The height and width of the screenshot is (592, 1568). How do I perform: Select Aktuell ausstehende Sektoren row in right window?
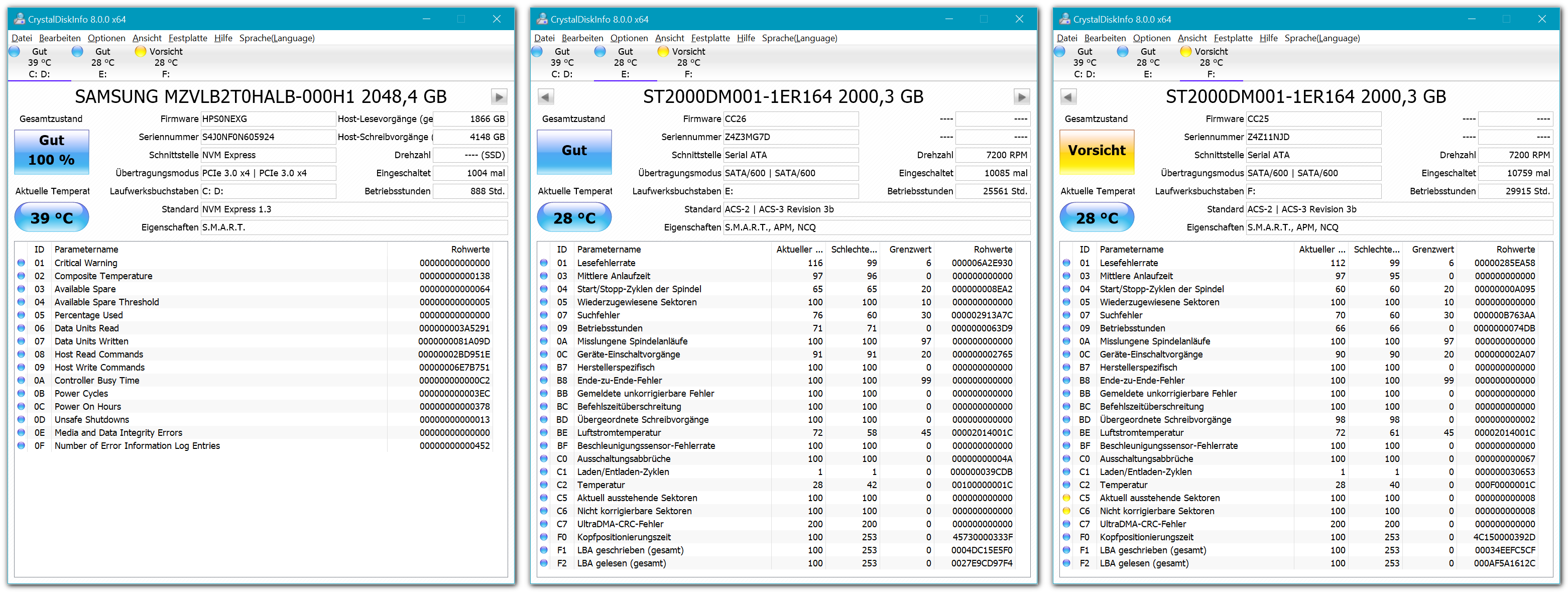coord(1299,498)
